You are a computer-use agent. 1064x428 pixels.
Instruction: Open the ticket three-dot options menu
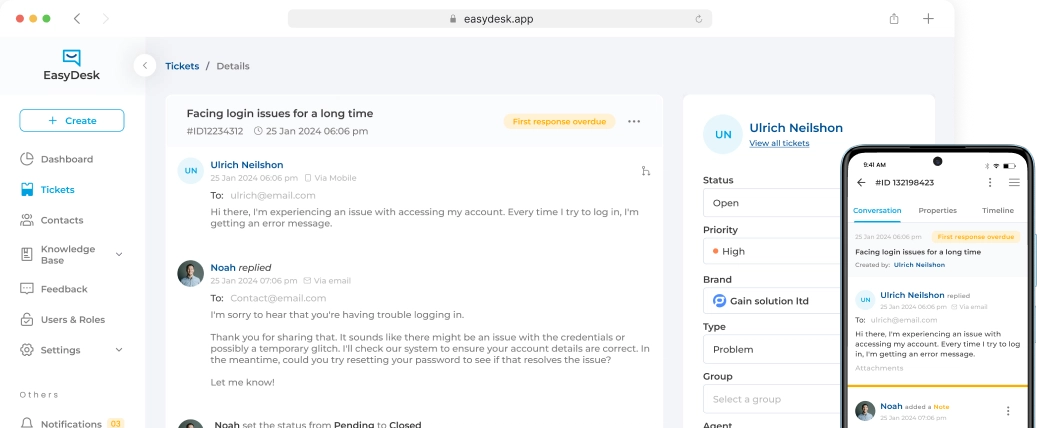pos(634,121)
